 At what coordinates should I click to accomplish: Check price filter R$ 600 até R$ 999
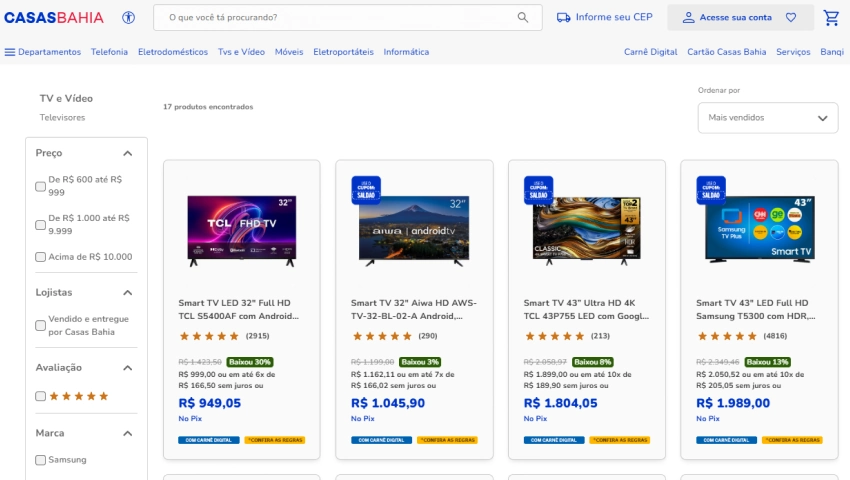click(40, 187)
